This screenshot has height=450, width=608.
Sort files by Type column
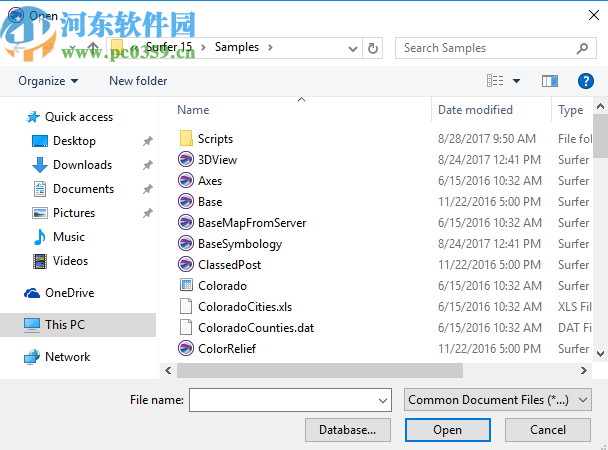click(x=570, y=110)
